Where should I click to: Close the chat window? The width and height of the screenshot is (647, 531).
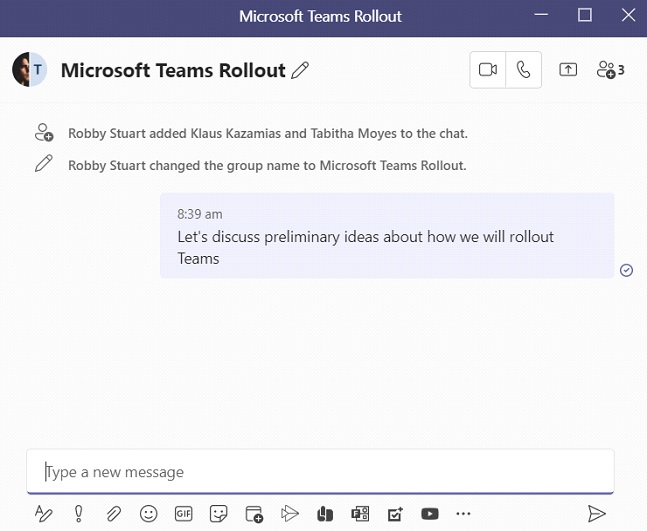click(628, 16)
